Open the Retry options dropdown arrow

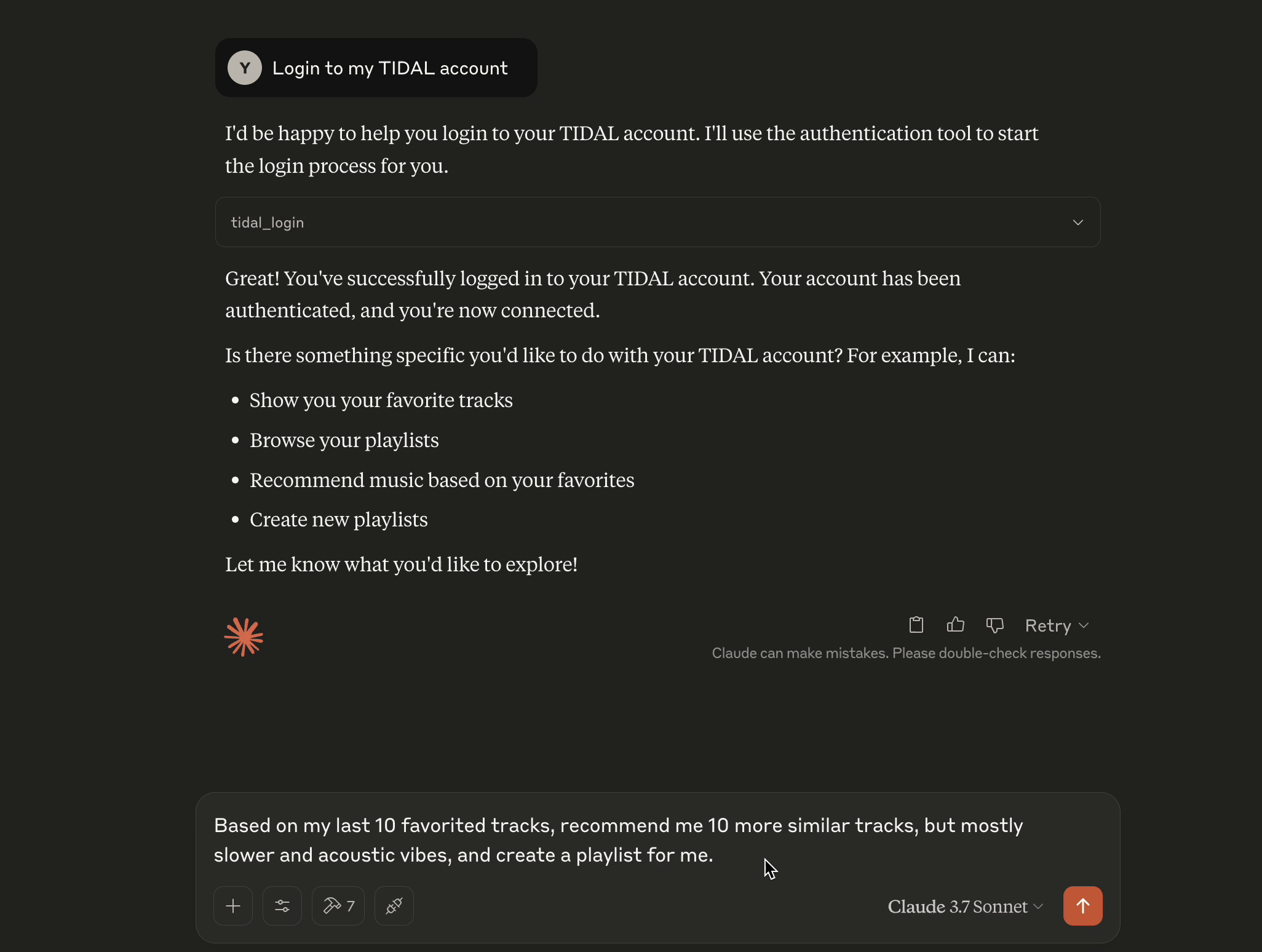pos(1084,625)
